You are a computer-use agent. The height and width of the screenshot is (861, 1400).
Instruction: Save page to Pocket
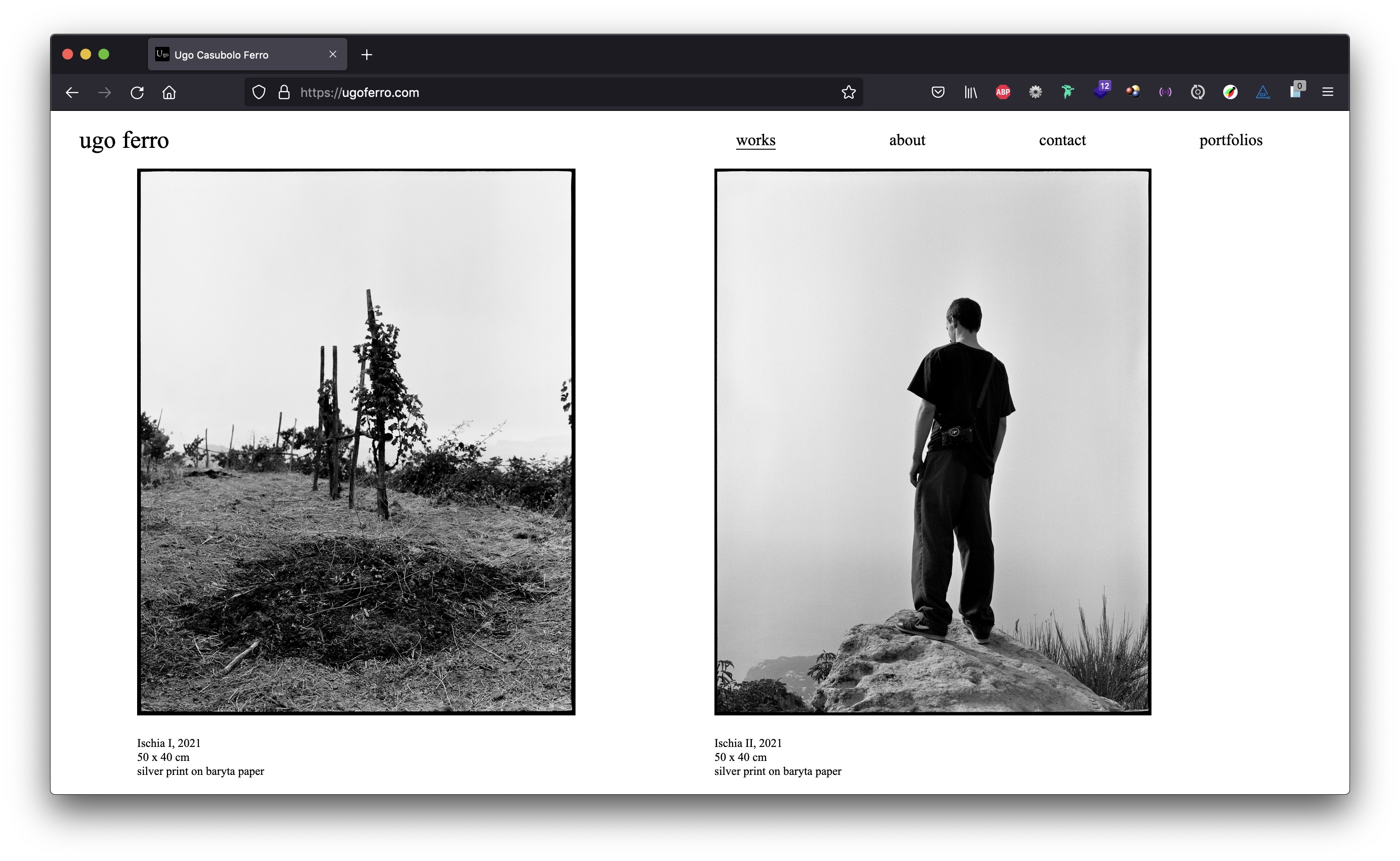[938, 92]
